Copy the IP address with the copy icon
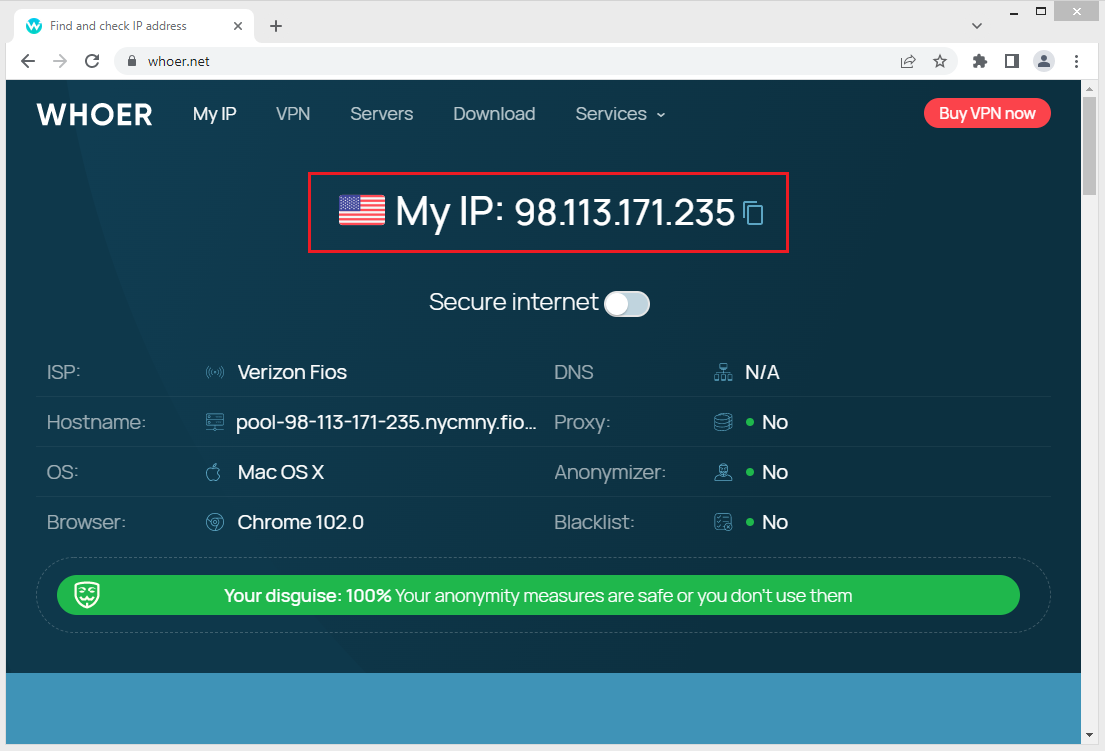Viewport: 1105px width, 751px height. tap(753, 213)
